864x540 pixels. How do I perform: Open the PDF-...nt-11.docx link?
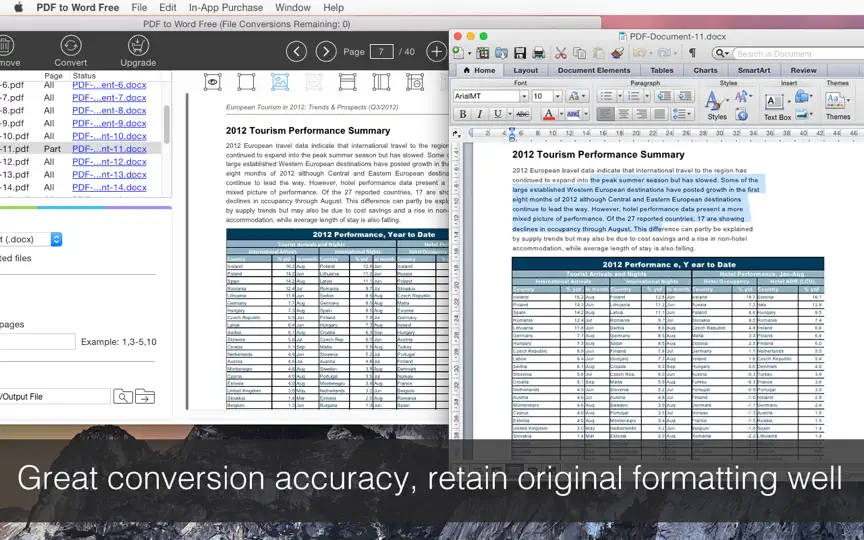click(x=109, y=149)
